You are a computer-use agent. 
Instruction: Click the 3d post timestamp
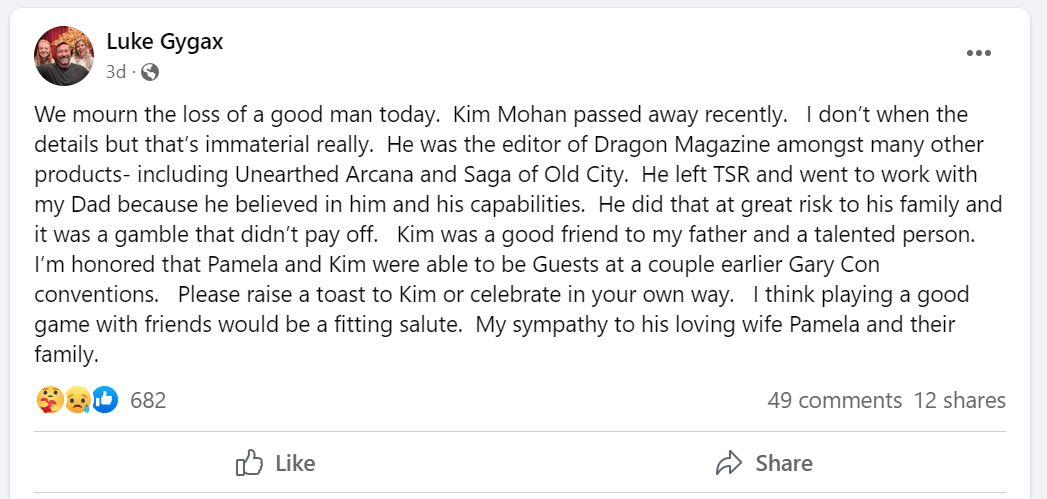[x=116, y=72]
